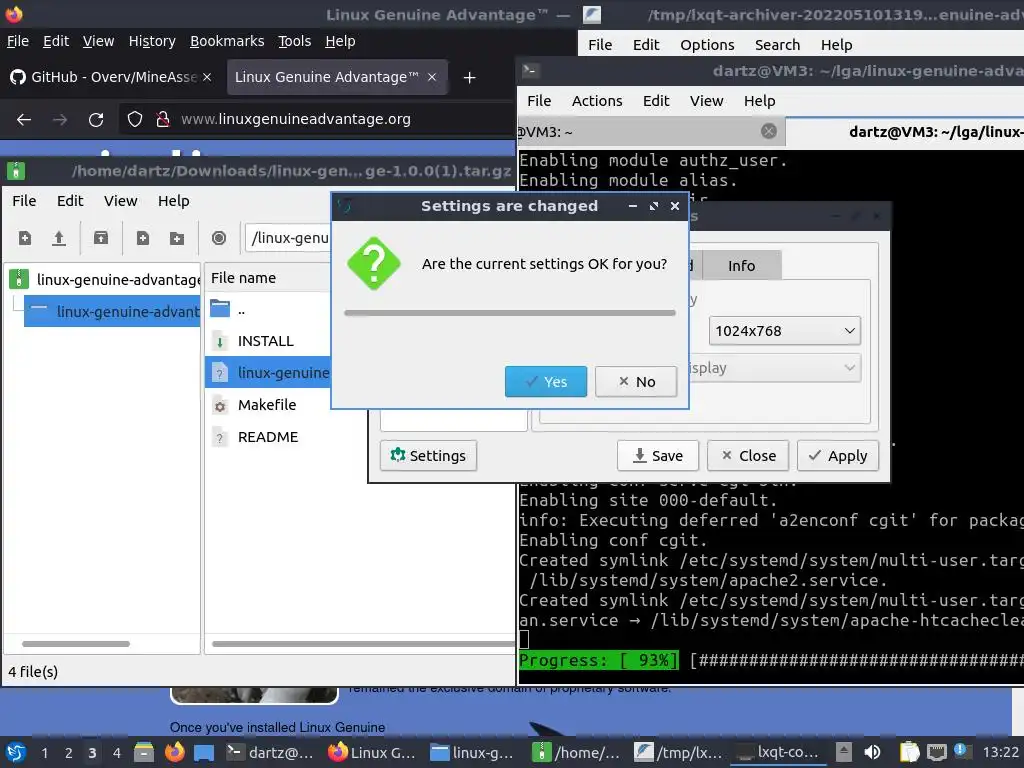Close the Linux Genuine Advantage browser tab
Screen dimensions: 1024x768
pos(432,77)
